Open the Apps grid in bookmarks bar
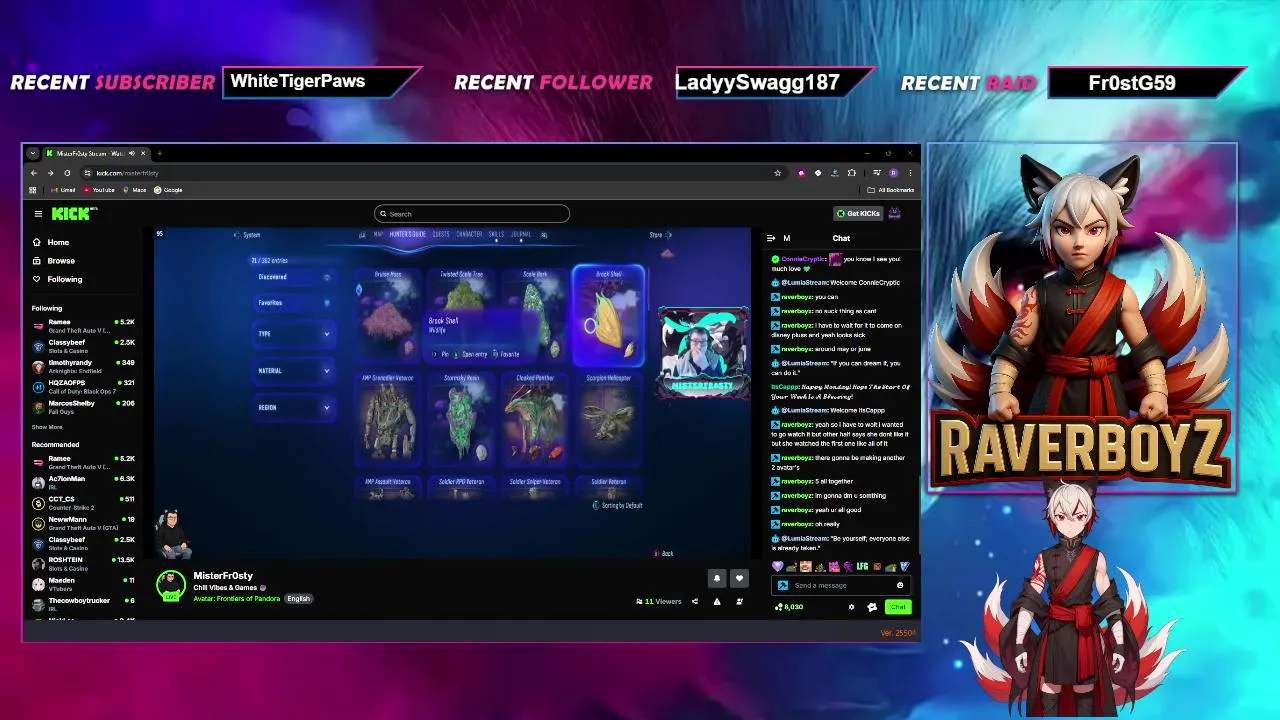 pos(33,190)
